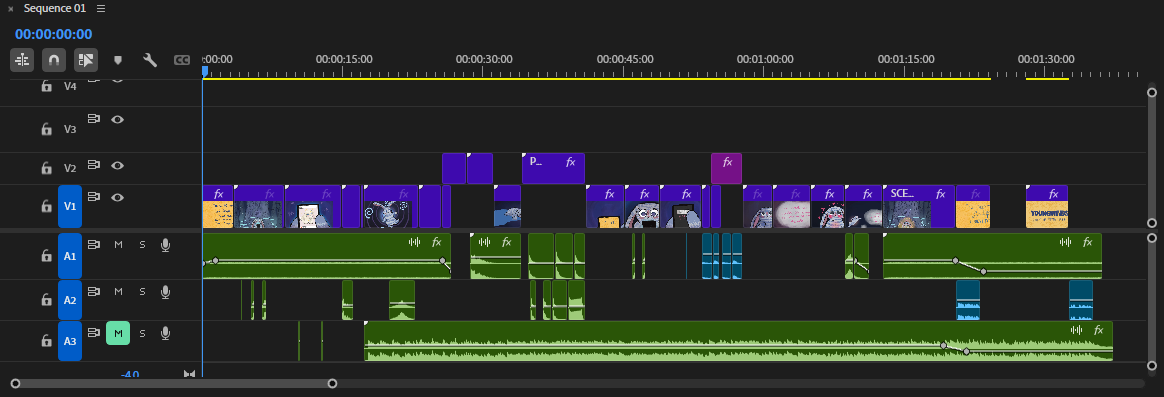
Task: Toggle lock on track V3
Action: tap(46, 129)
